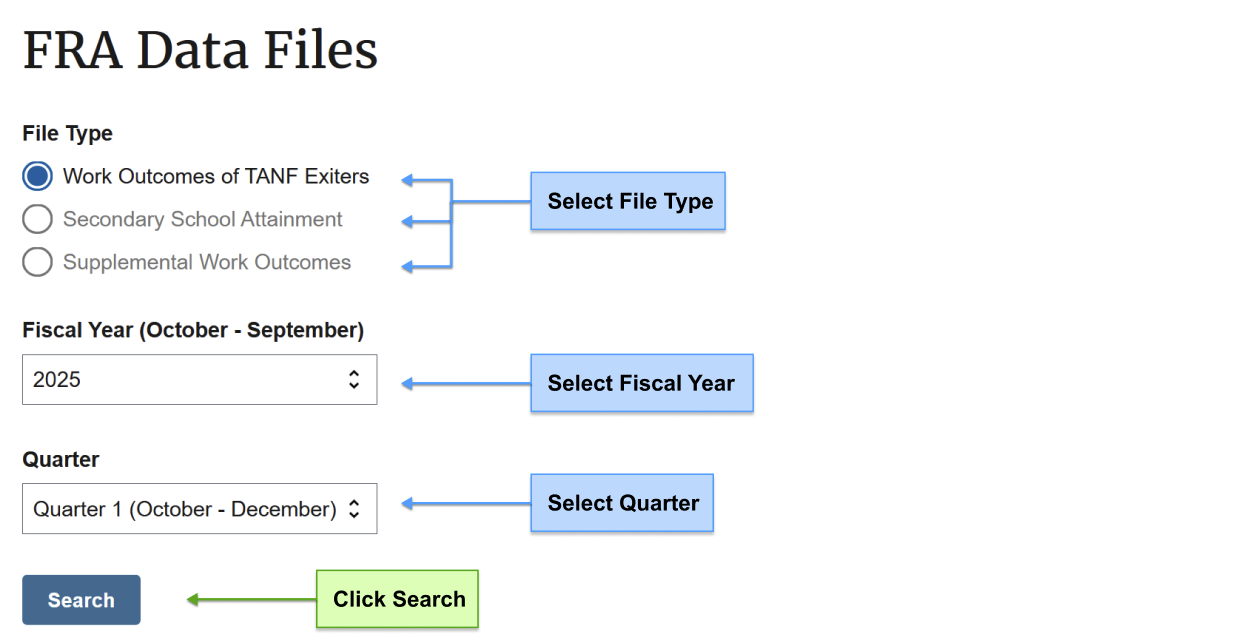This screenshot has width=1253, height=643.
Task: Click the arrow pointing to Fiscal Year field
Action: (x=466, y=384)
